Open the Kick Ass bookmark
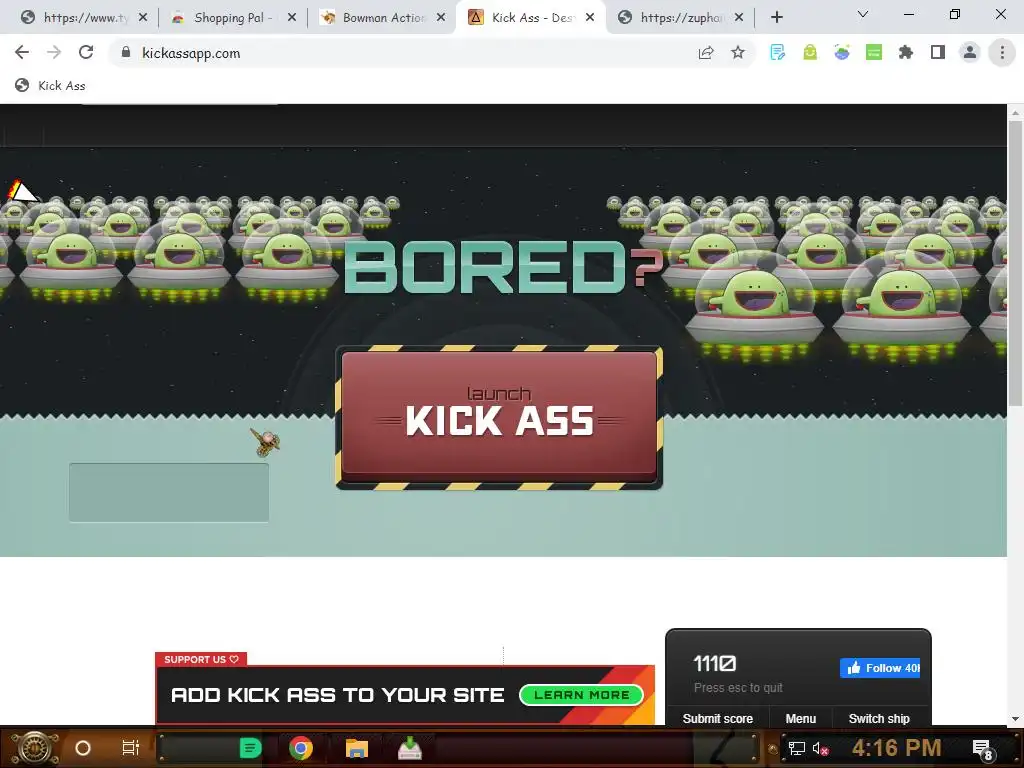This screenshot has height=768, width=1024. 50,86
